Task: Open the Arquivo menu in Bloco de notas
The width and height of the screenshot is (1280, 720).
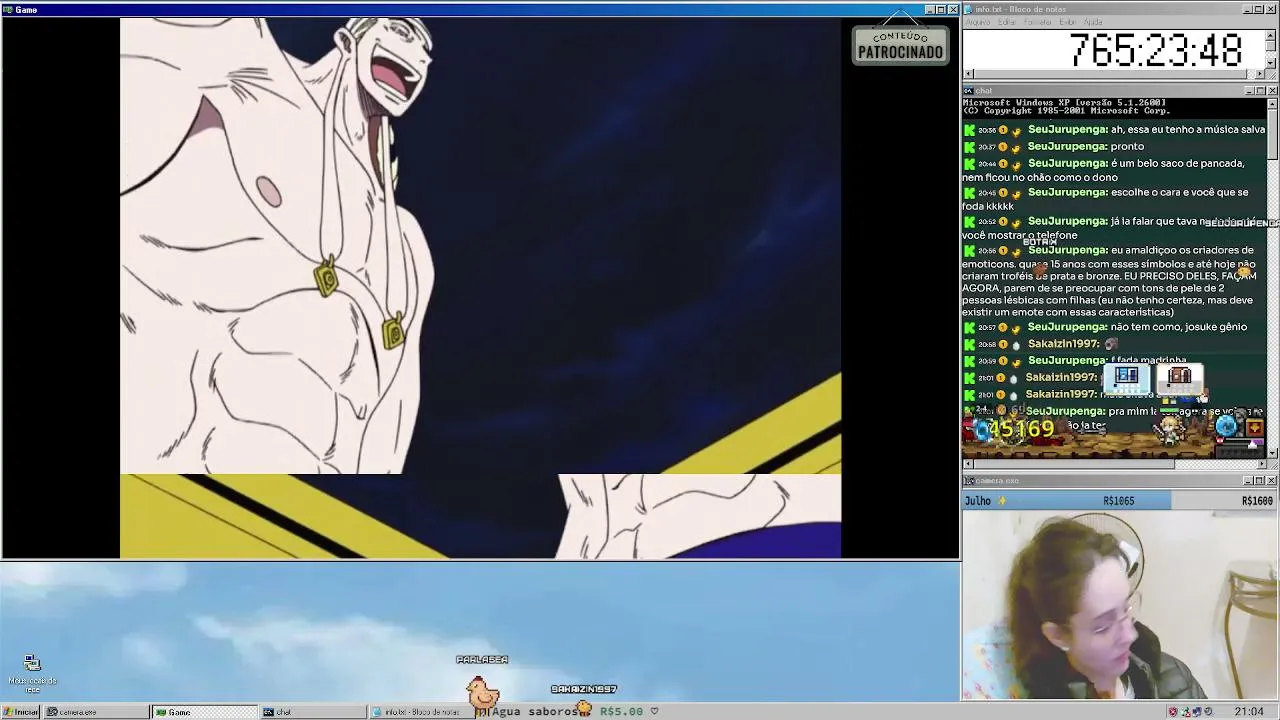Action: pos(977,22)
